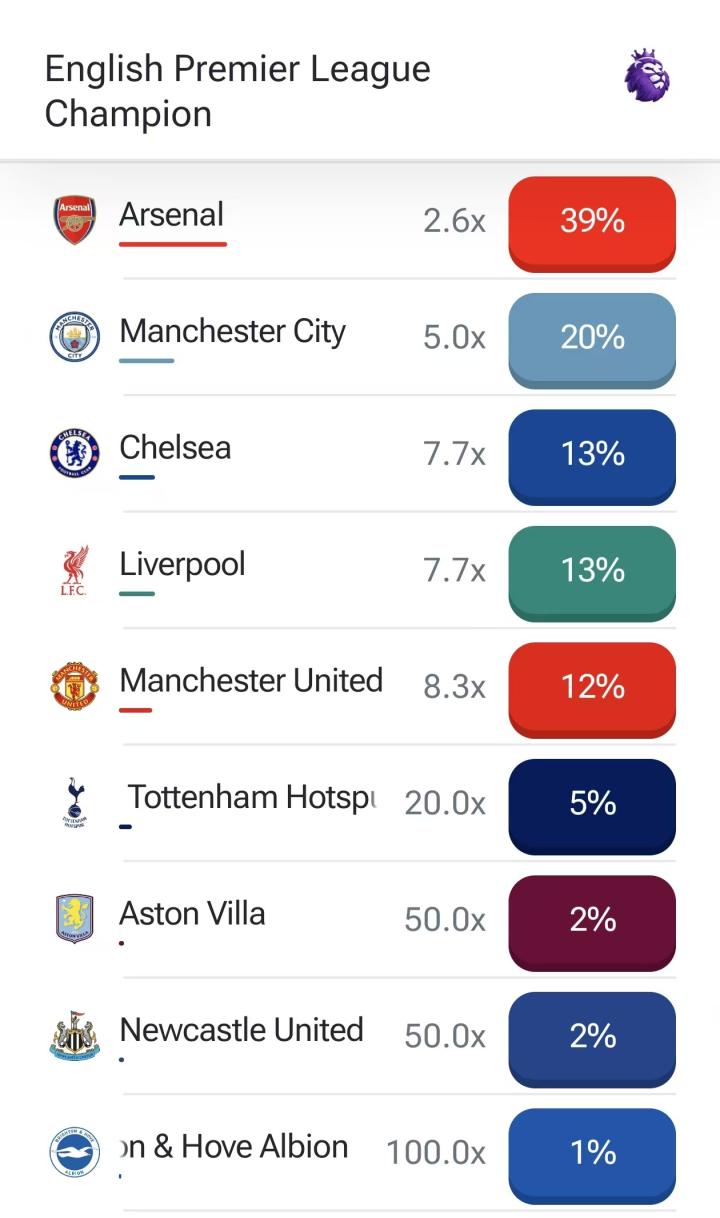Choose Manchester City's 20% button
The width and height of the screenshot is (720, 1218).
(592, 340)
